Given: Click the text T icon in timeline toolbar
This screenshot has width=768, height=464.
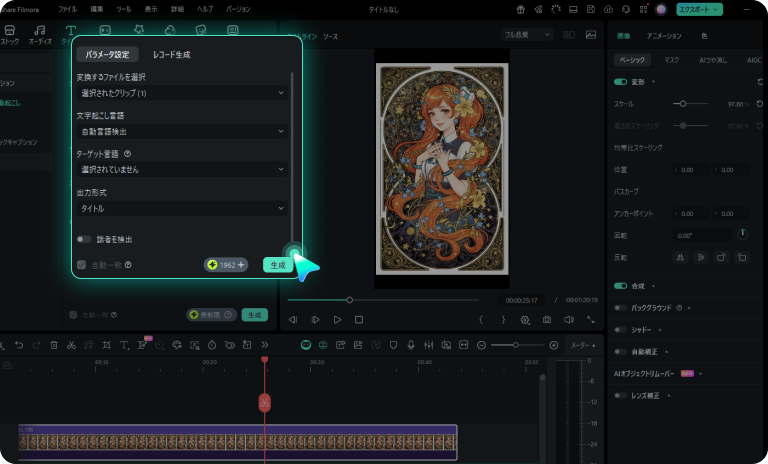Looking at the screenshot, I should [124, 345].
